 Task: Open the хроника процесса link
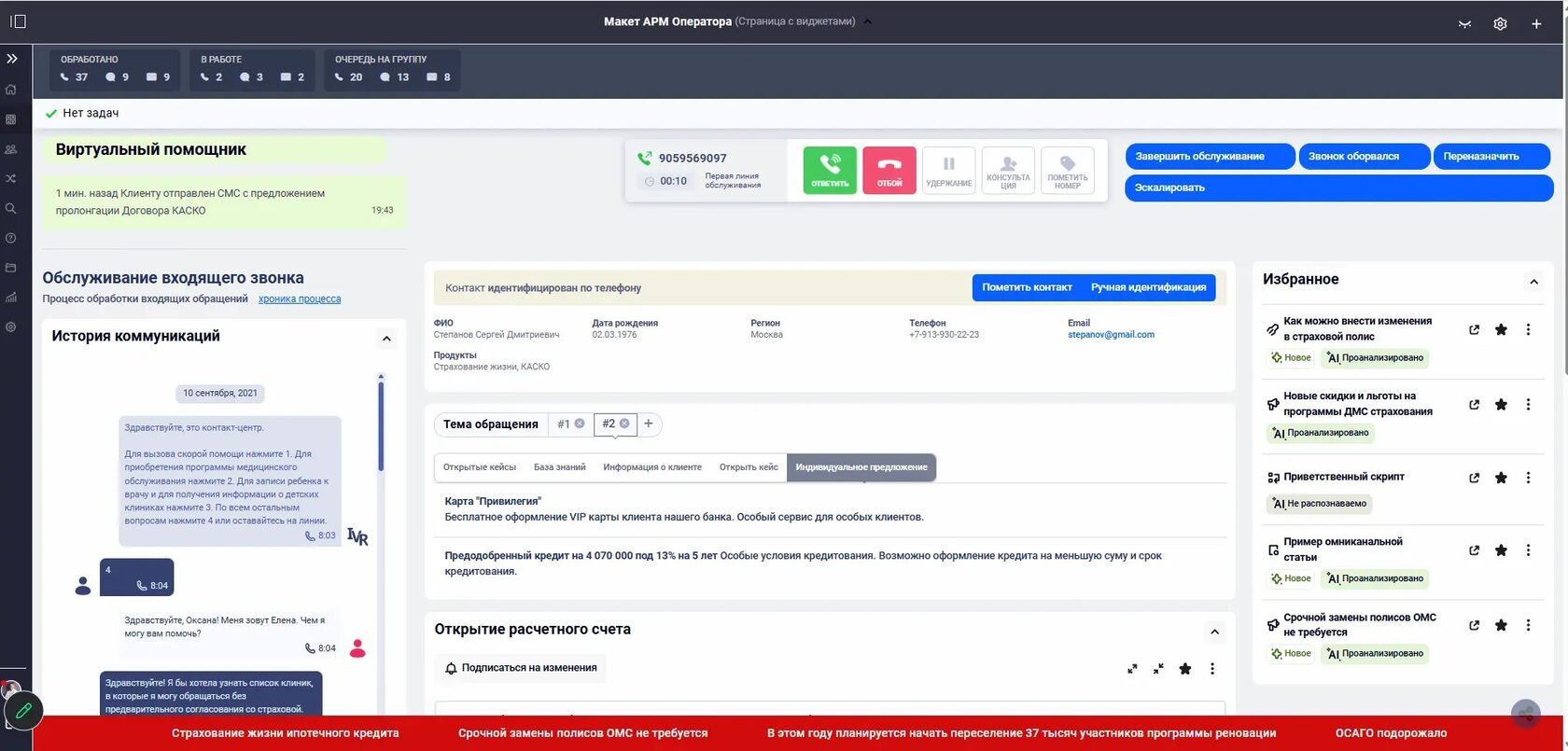tap(300, 299)
